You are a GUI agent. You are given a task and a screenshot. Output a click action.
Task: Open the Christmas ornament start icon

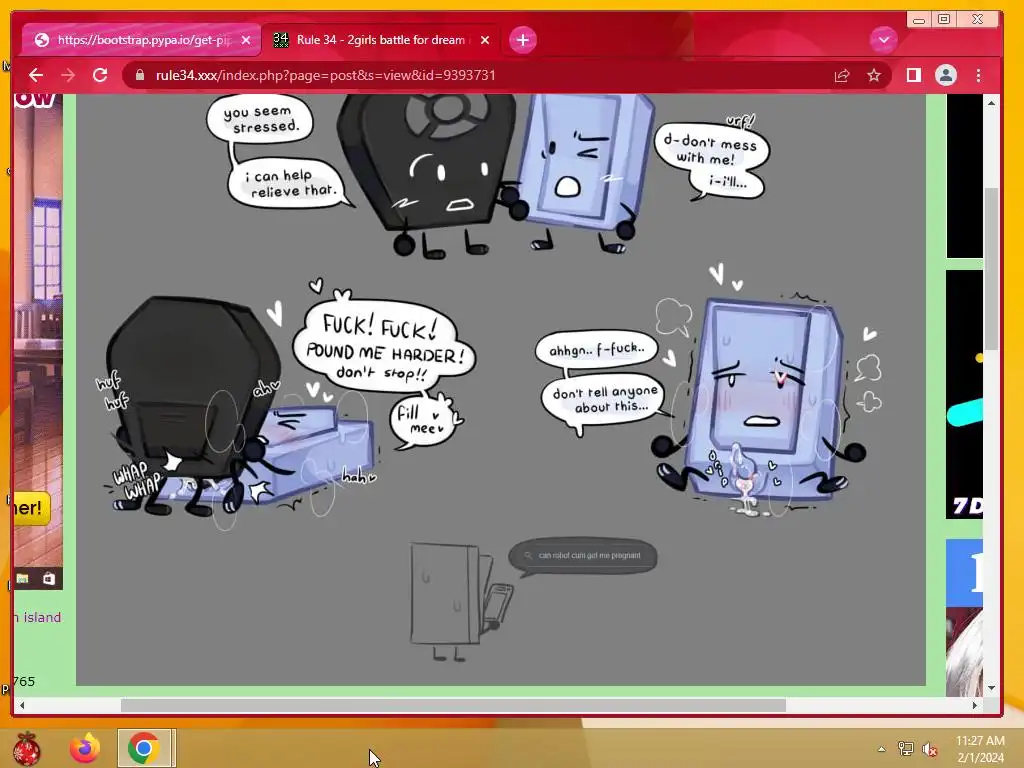coord(26,748)
